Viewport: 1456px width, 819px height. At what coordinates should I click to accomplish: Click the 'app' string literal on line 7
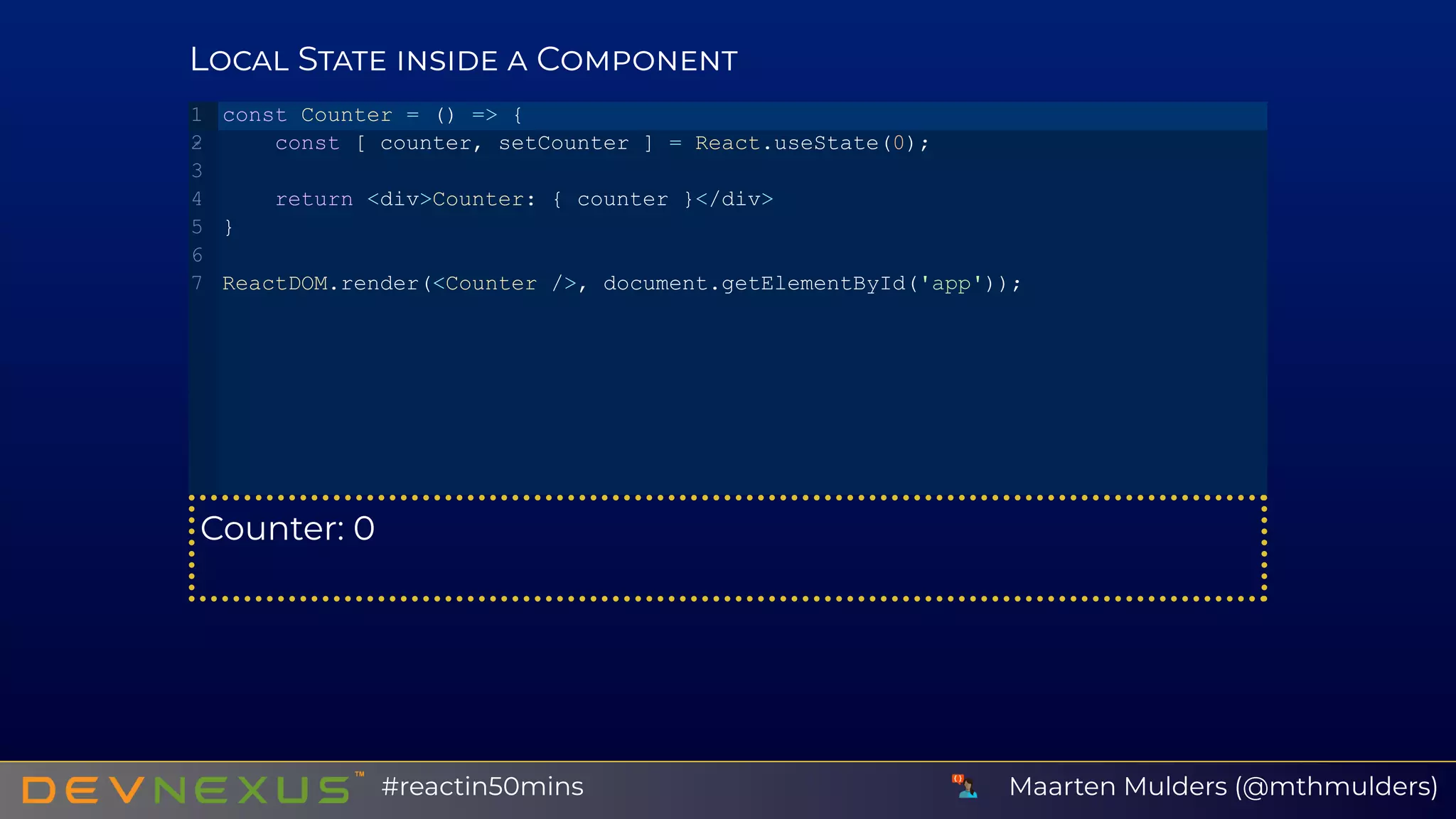(951, 283)
